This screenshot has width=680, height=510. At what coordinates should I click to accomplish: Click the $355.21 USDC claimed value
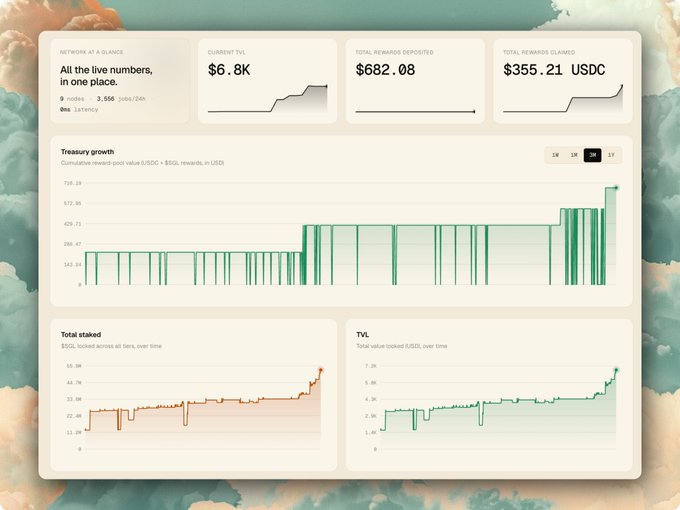click(x=554, y=70)
